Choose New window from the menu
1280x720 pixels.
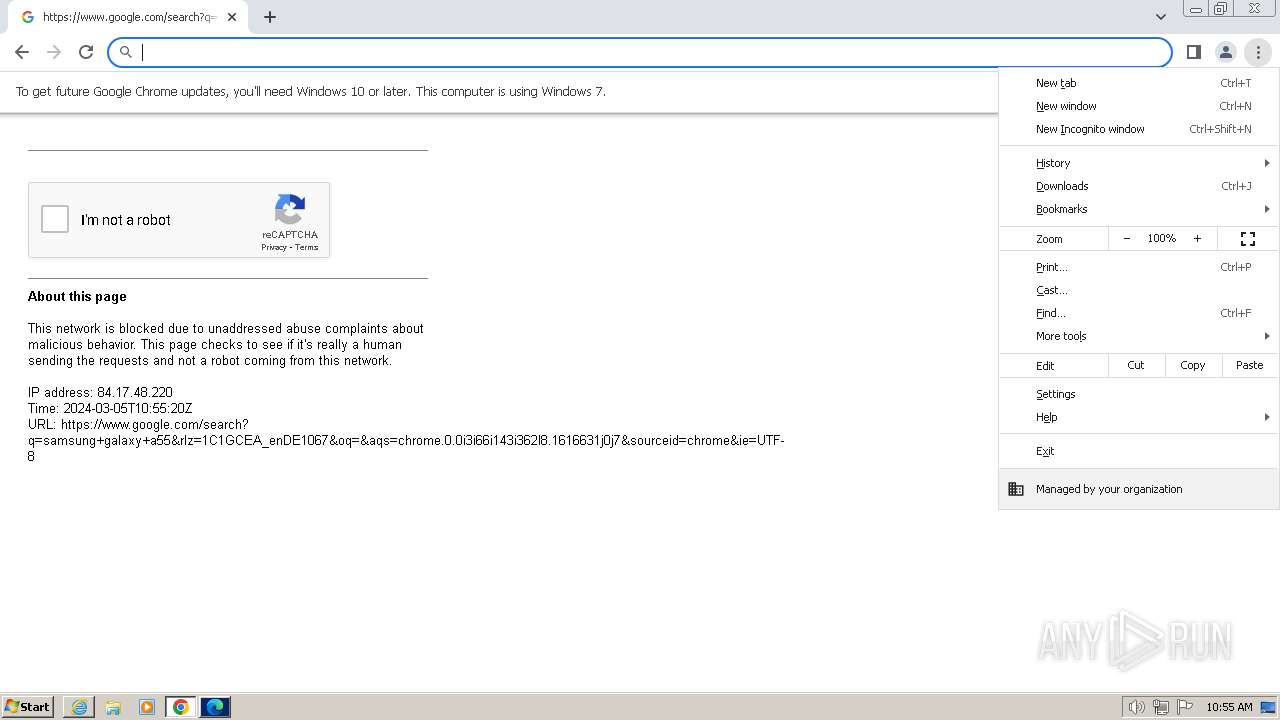[1139, 106]
